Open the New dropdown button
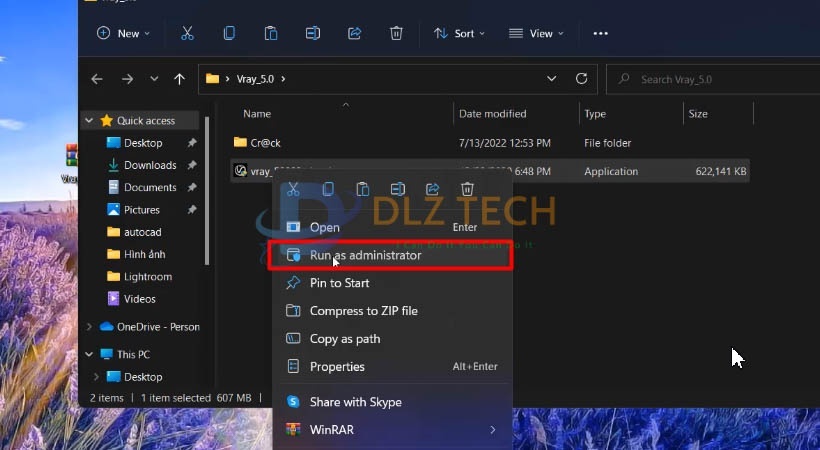This screenshot has height=450, width=820. pos(123,33)
